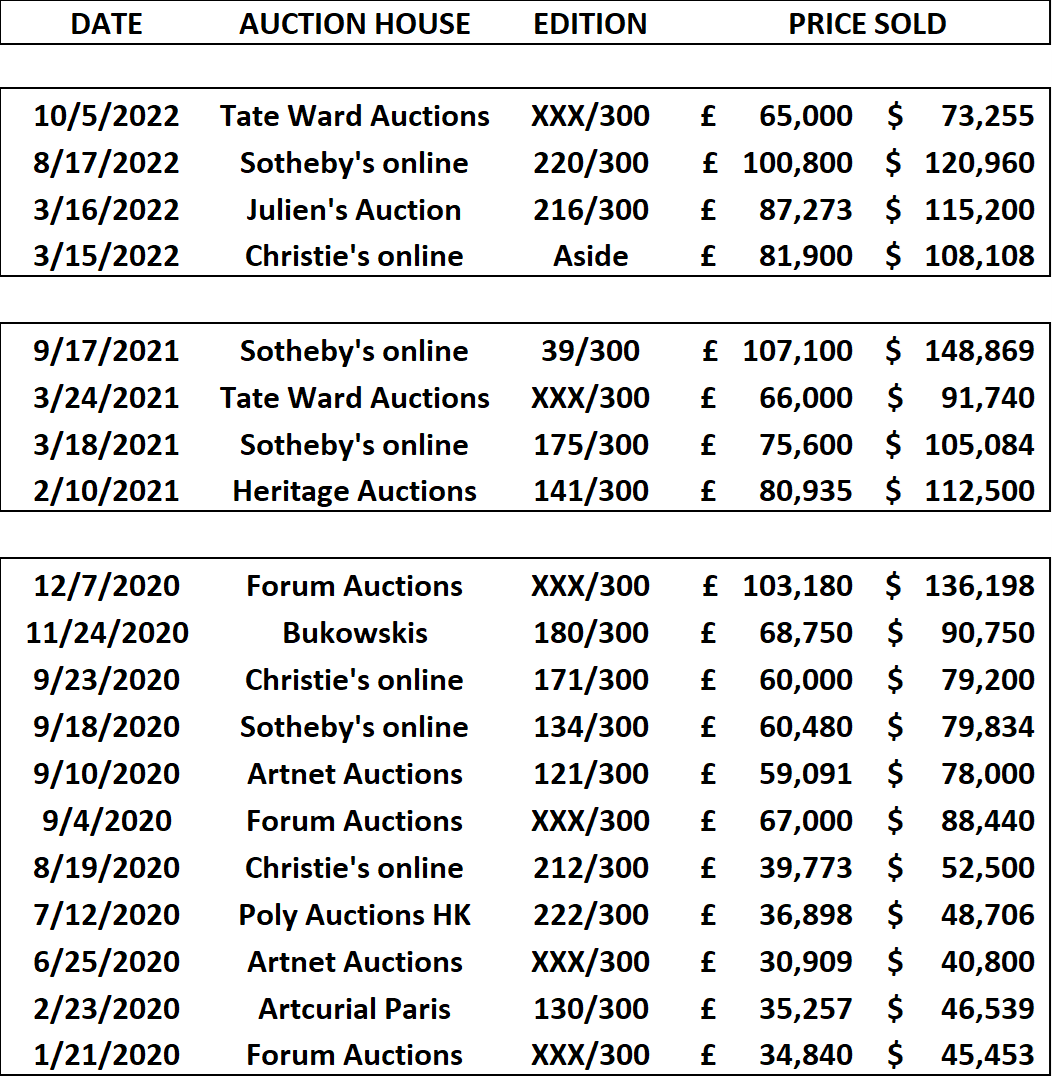Select Poly Auctions HK cell
Image resolution: width=1052 pixels, height=1077 pixels.
pyautogui.click(x=354, y=915)
